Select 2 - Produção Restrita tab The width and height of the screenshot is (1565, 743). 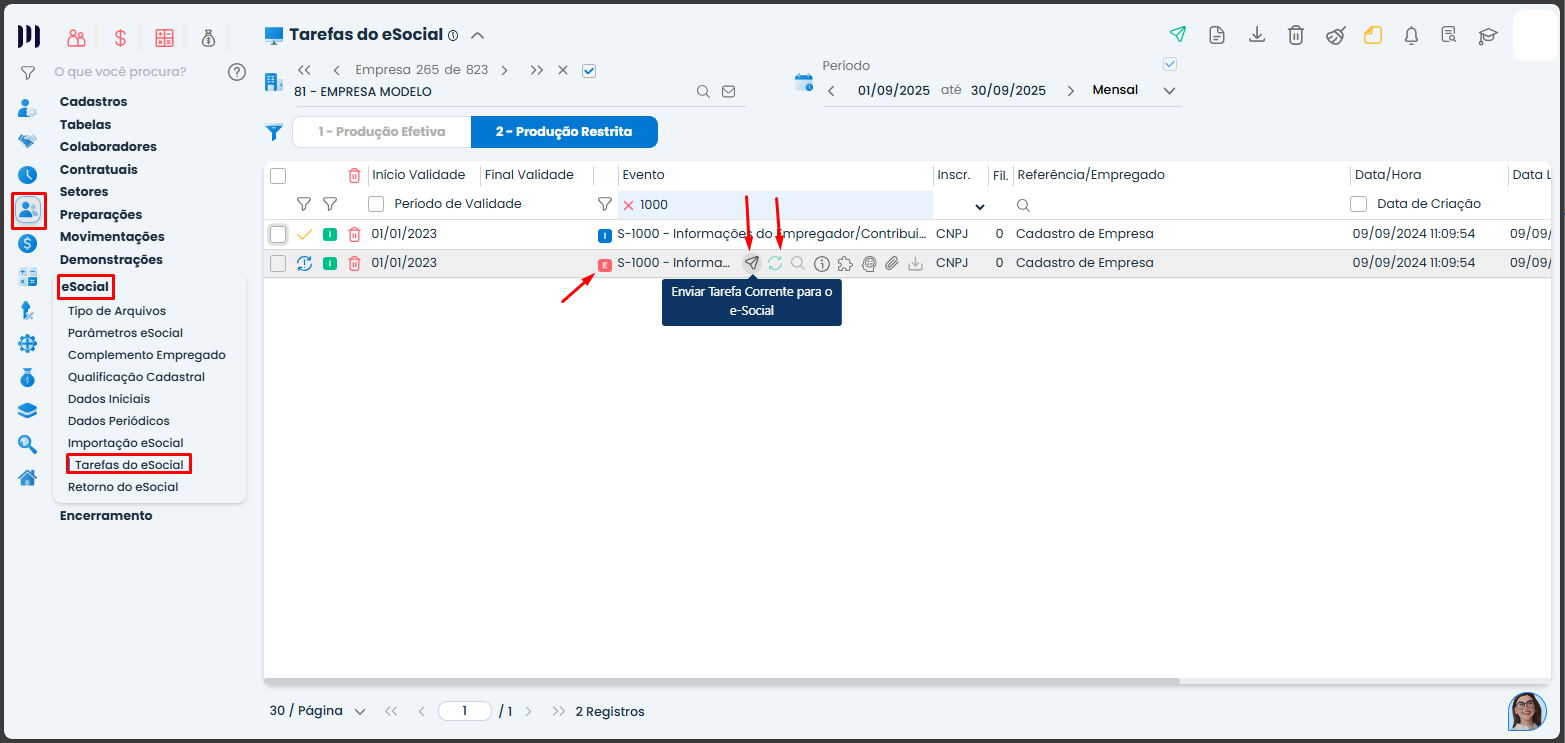tap(564, 132)
